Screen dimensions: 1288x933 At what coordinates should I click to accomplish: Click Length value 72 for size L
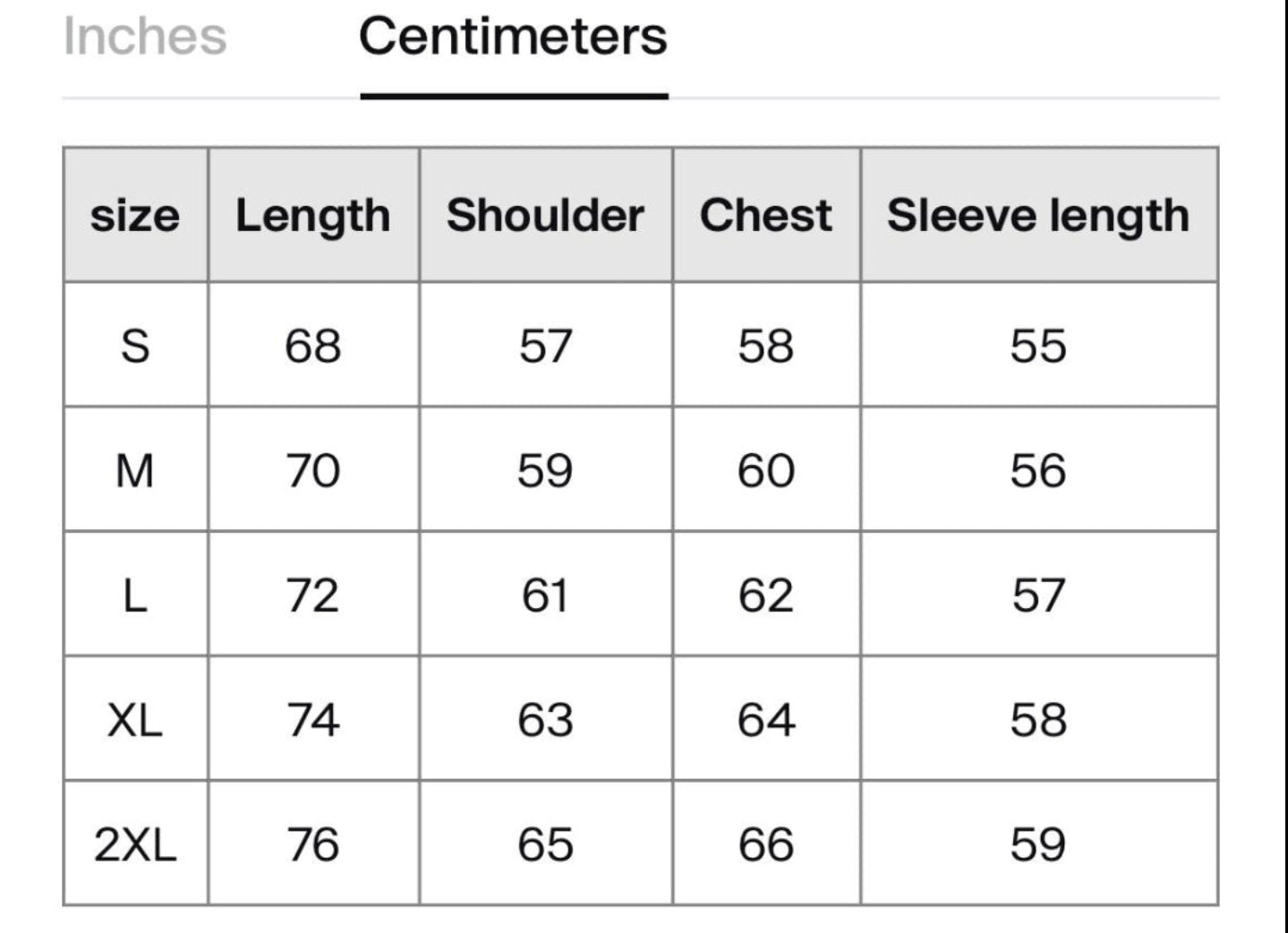tap(312, 595)
